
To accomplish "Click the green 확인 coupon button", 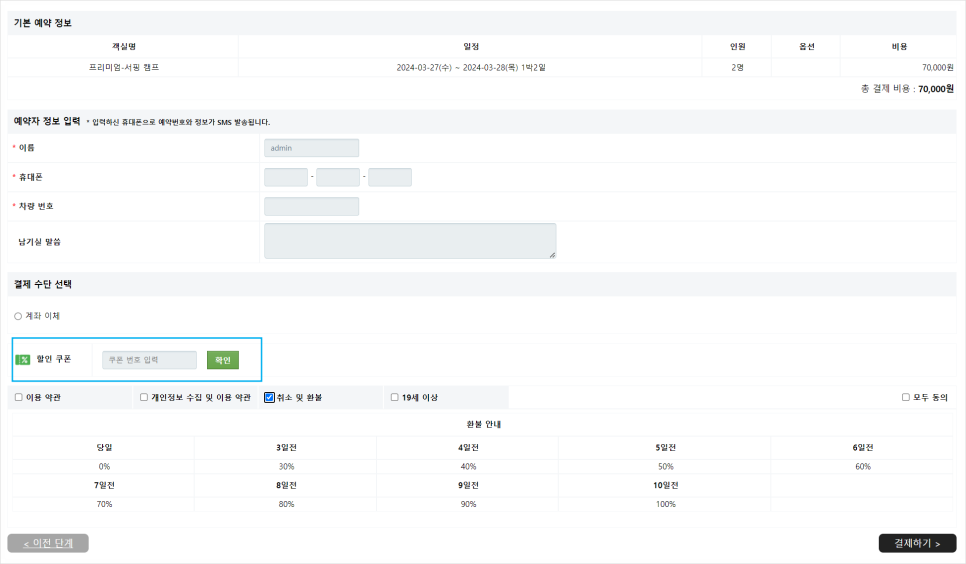I will pos(222,360).
